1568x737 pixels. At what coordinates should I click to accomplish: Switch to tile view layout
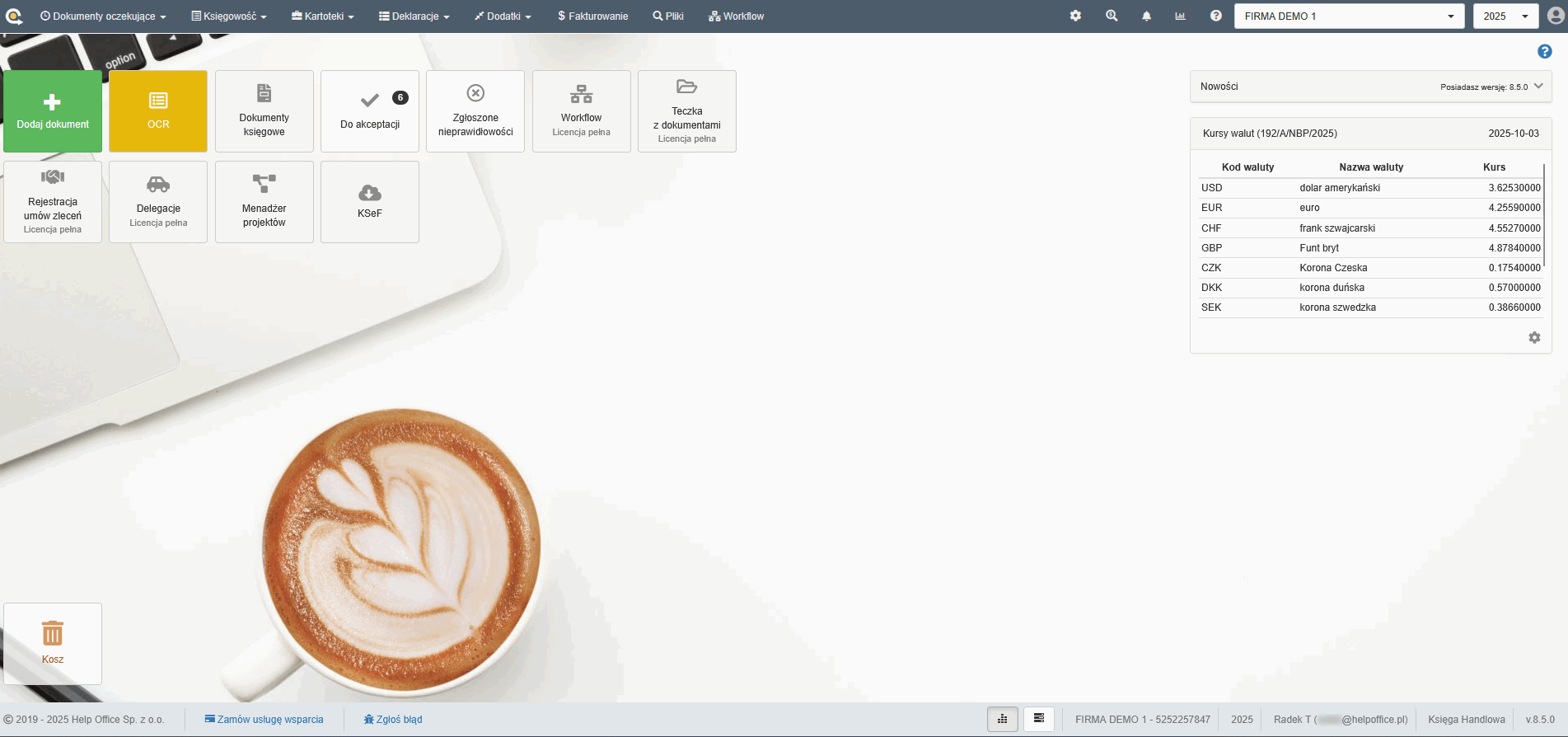tap(1003, 719)
